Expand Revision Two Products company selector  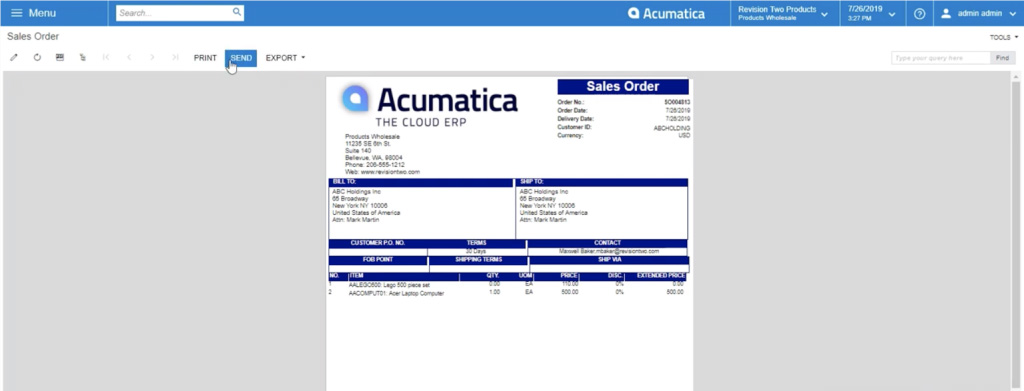pos(784,14)
